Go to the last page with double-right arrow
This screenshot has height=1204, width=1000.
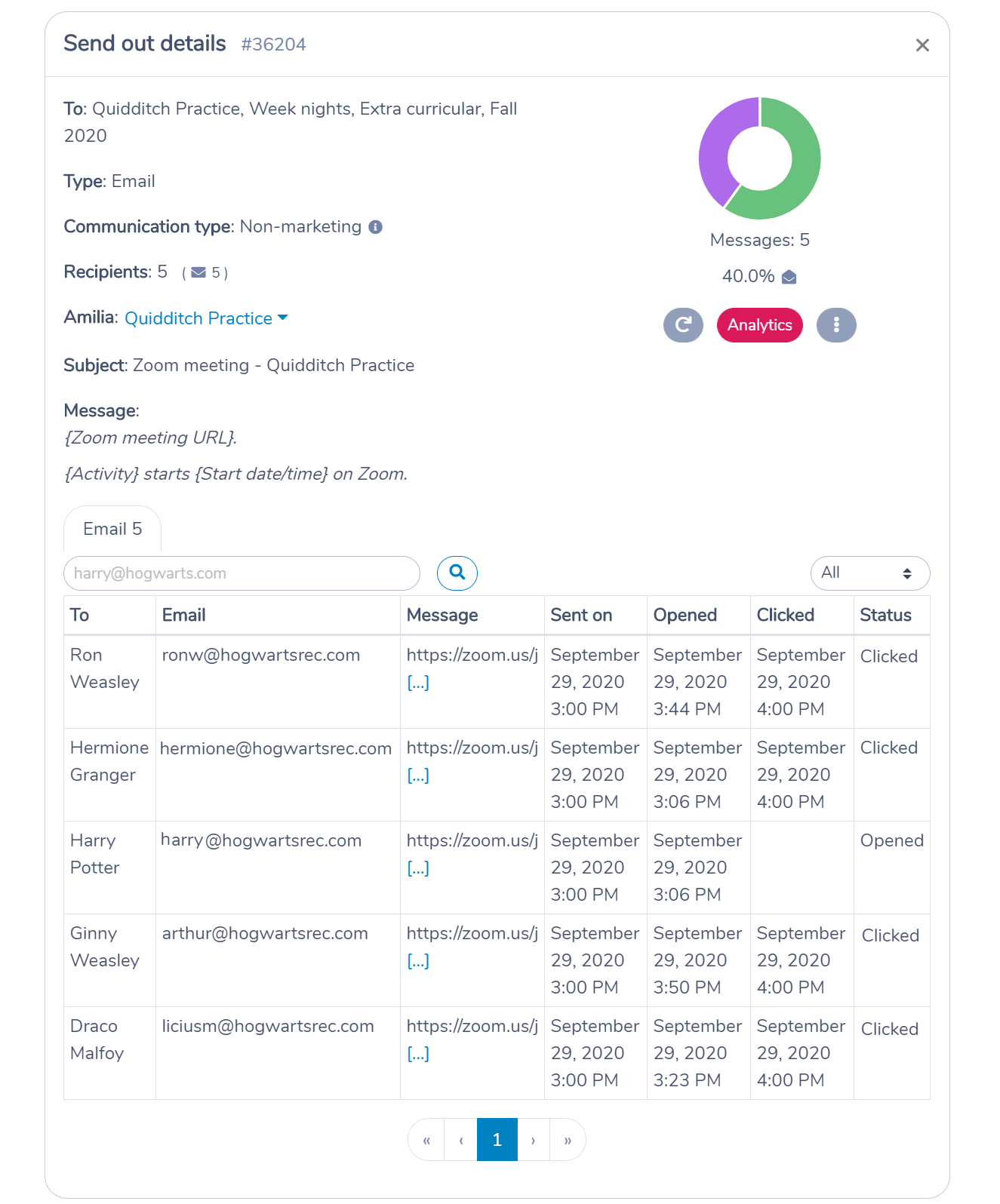(x=568, y=1140)
